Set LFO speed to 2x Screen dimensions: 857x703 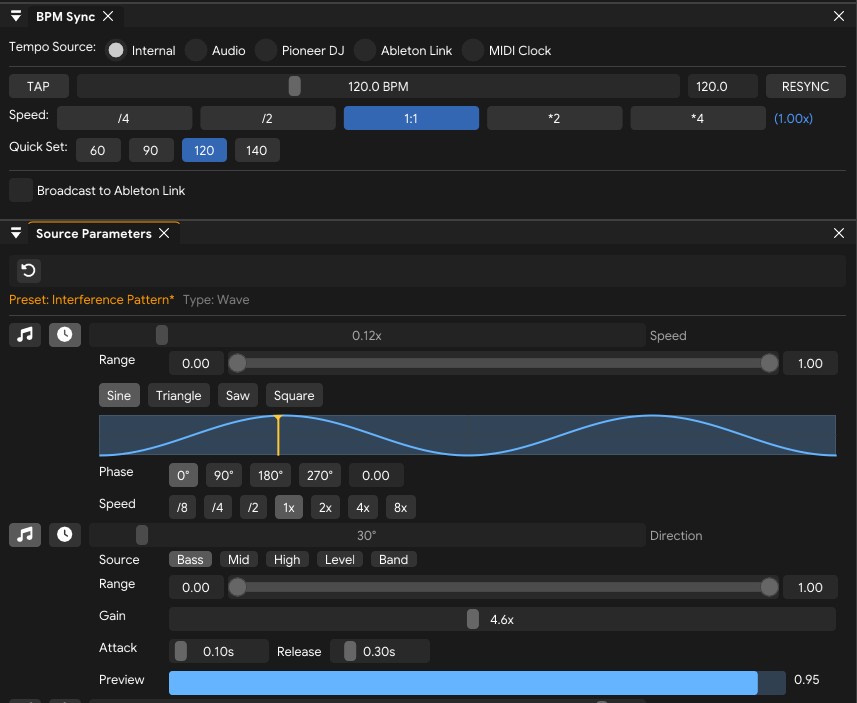[325, 507]
